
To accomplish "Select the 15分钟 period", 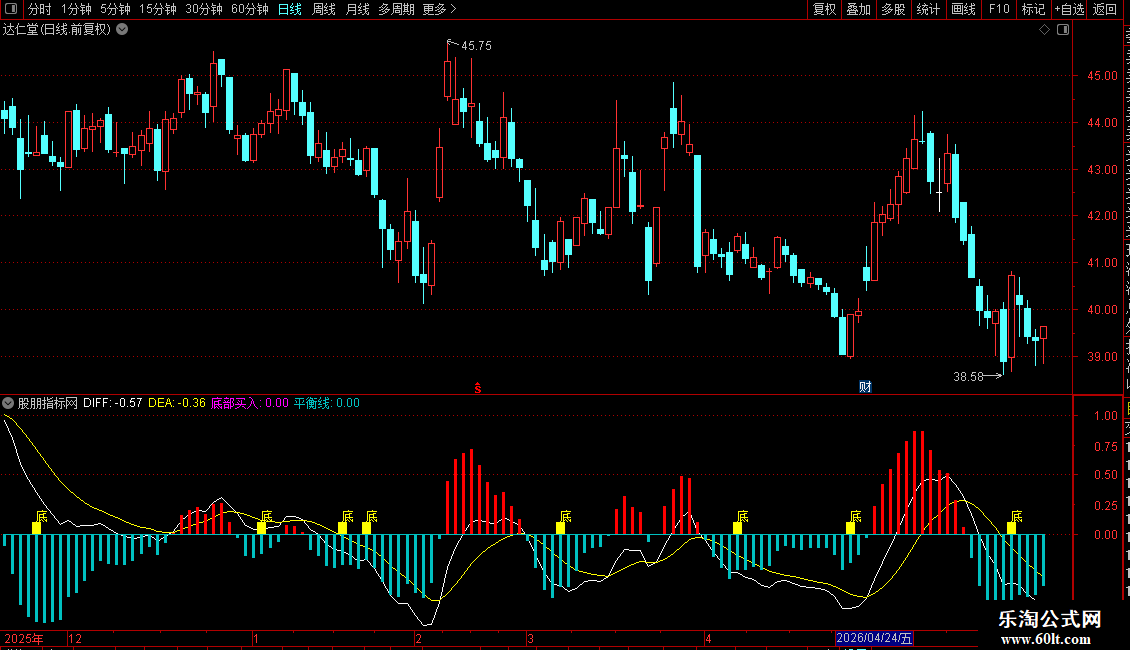I will [x=158, y=9].
